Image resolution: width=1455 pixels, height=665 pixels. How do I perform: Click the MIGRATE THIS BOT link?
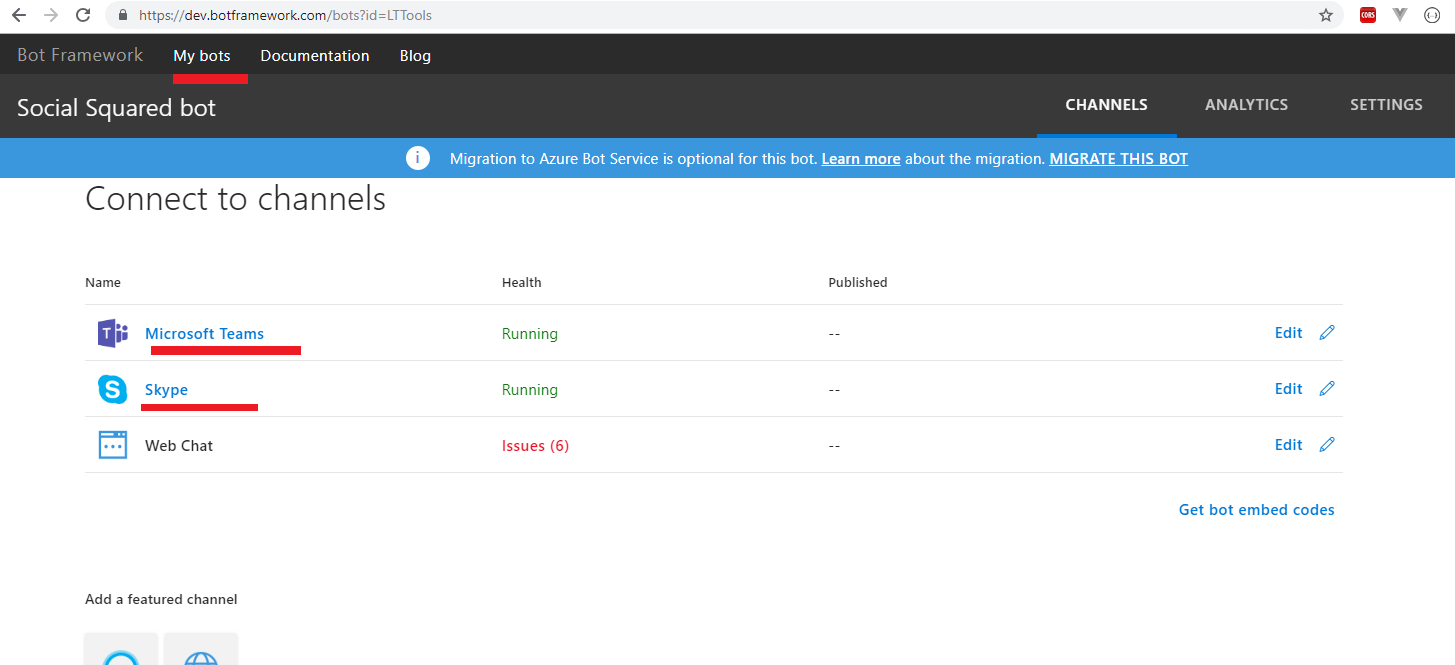coord(1118,159)
